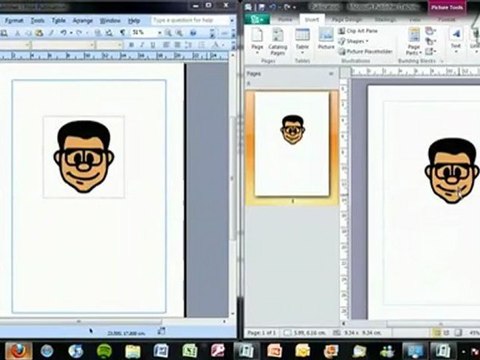Click the 'Type a question for help' box
Screen dimensions: 480x360
pos(189,21)
